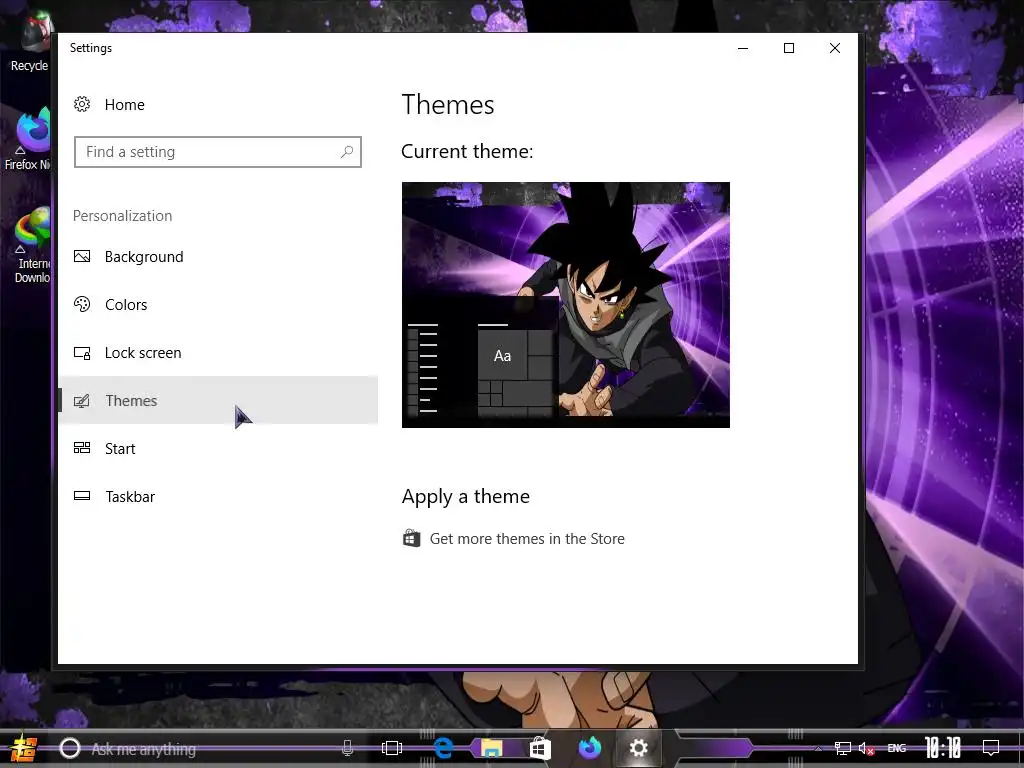1024x768 pixels.
Task: Click the Store bag icon beside themes link
Action: pyautogui.click(x=411, y=538)
